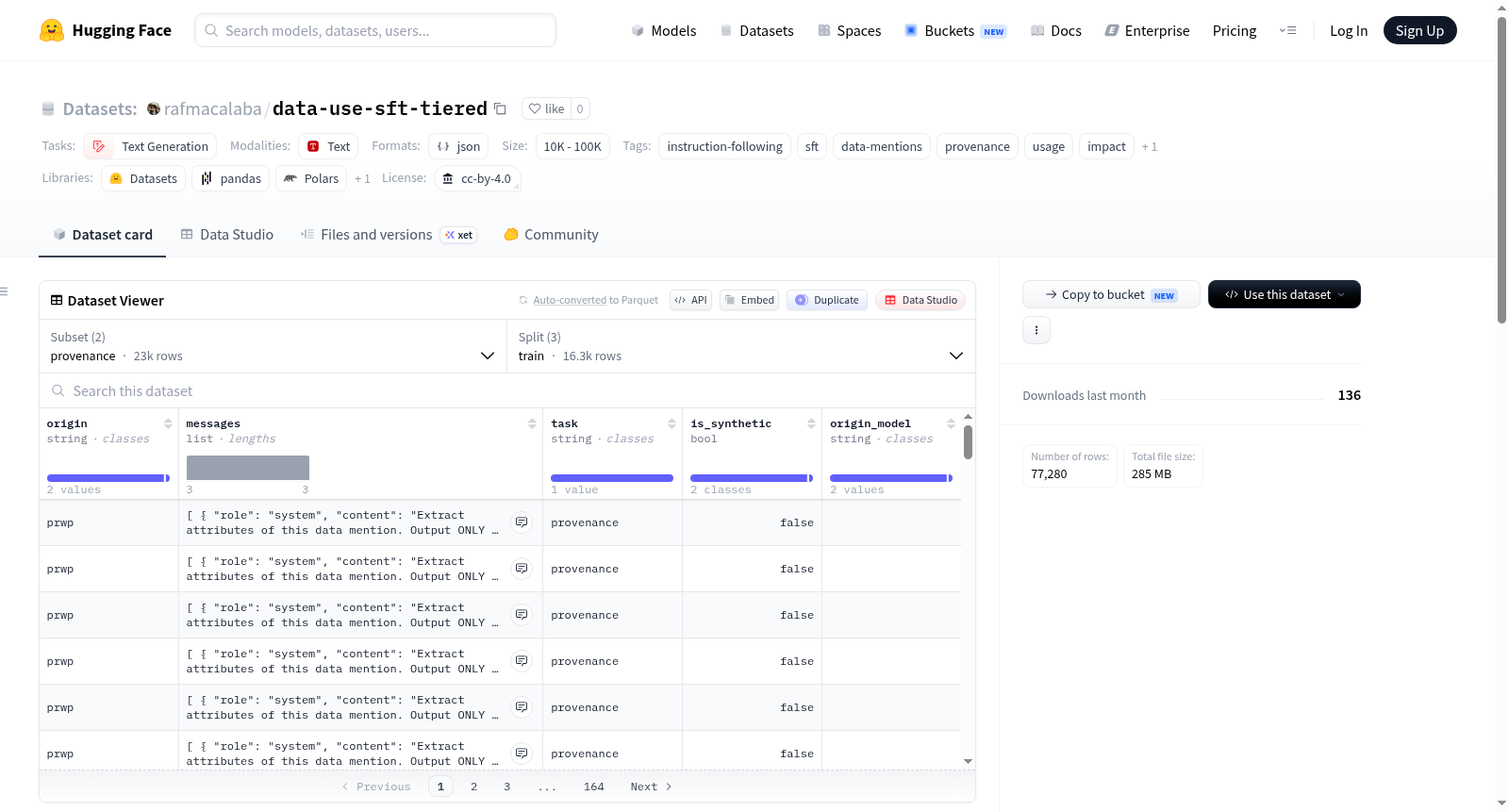
Task: Open conversation view in fifth prwp row
Action: coord(522,707)
